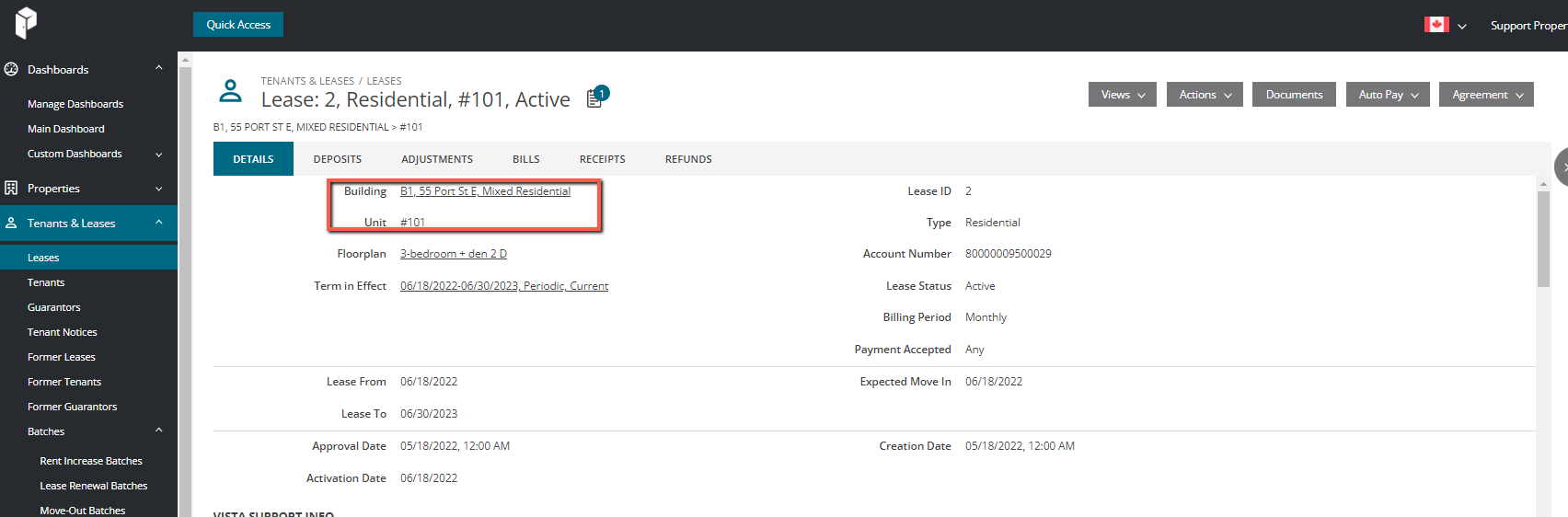Open the Auto Pay dropdown
Image resolution: width=1568 pixels, height=517 pixels.
(1388, 95)
